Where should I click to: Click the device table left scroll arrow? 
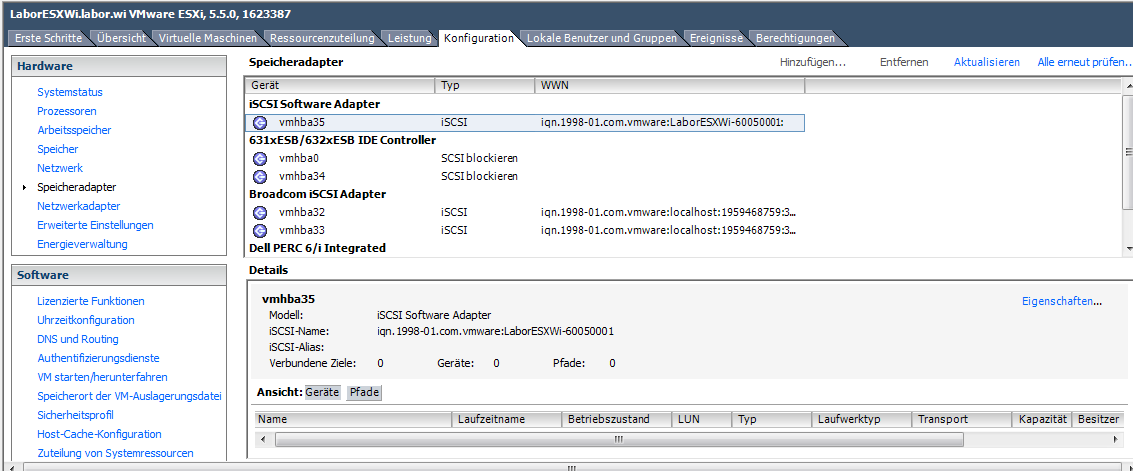(x=262, y=439)
